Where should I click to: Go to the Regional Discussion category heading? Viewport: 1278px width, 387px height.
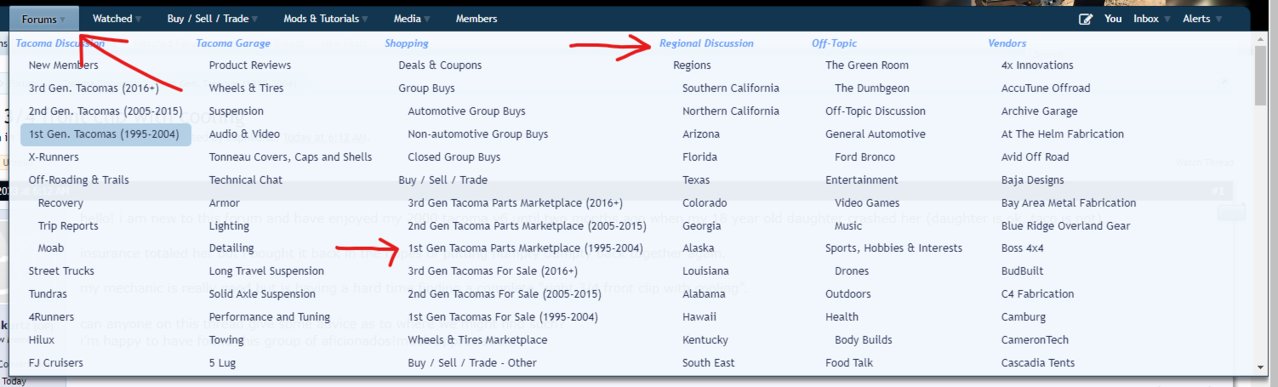(706, 43)
